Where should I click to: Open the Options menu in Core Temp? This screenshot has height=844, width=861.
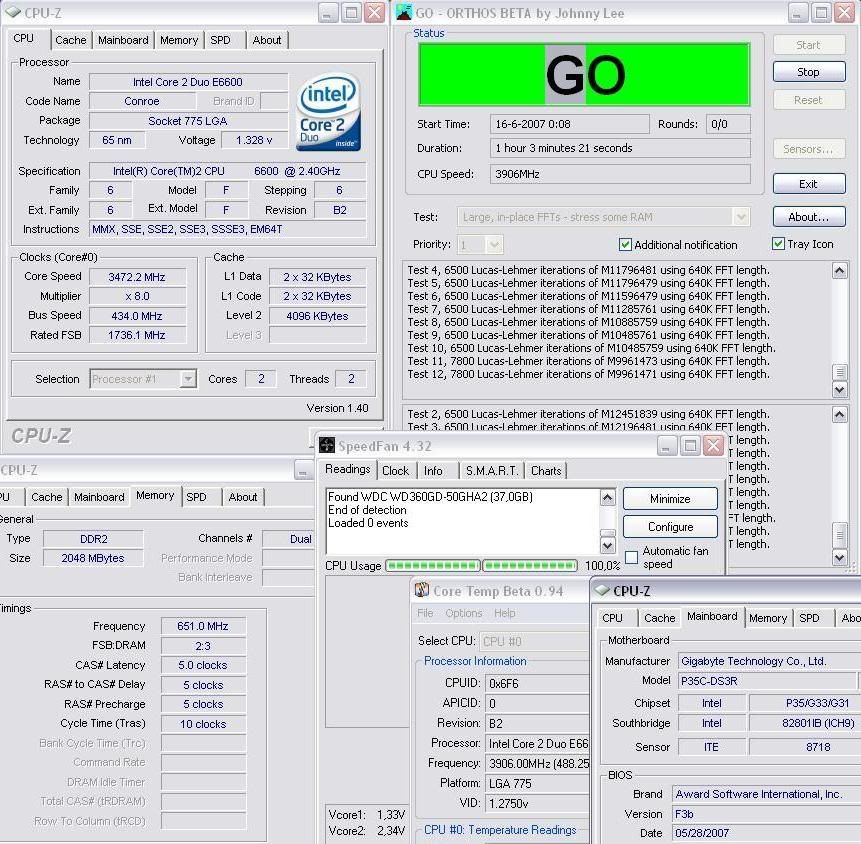point(463,613)
